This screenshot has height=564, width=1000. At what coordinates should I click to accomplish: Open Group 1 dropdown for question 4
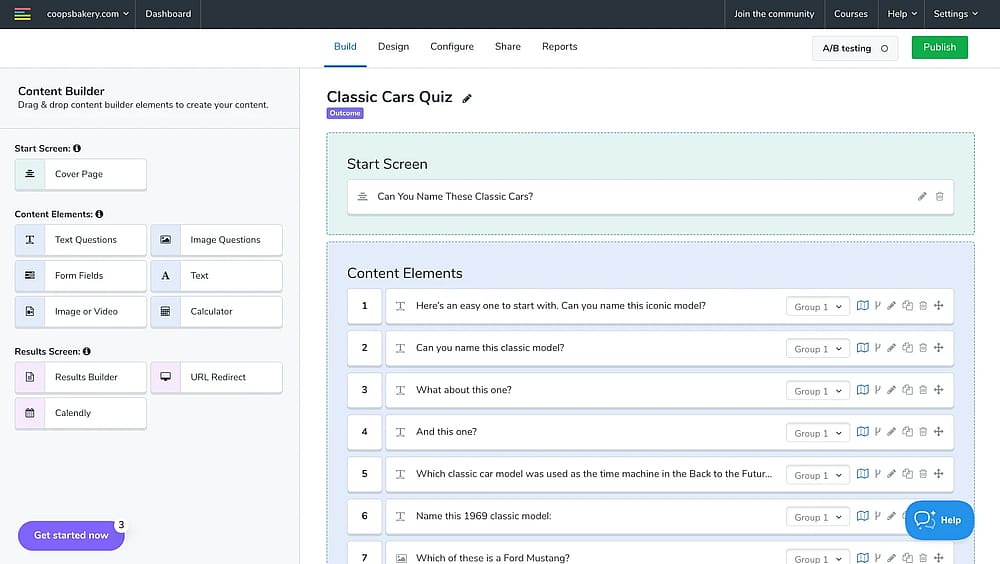coord(818,433)
